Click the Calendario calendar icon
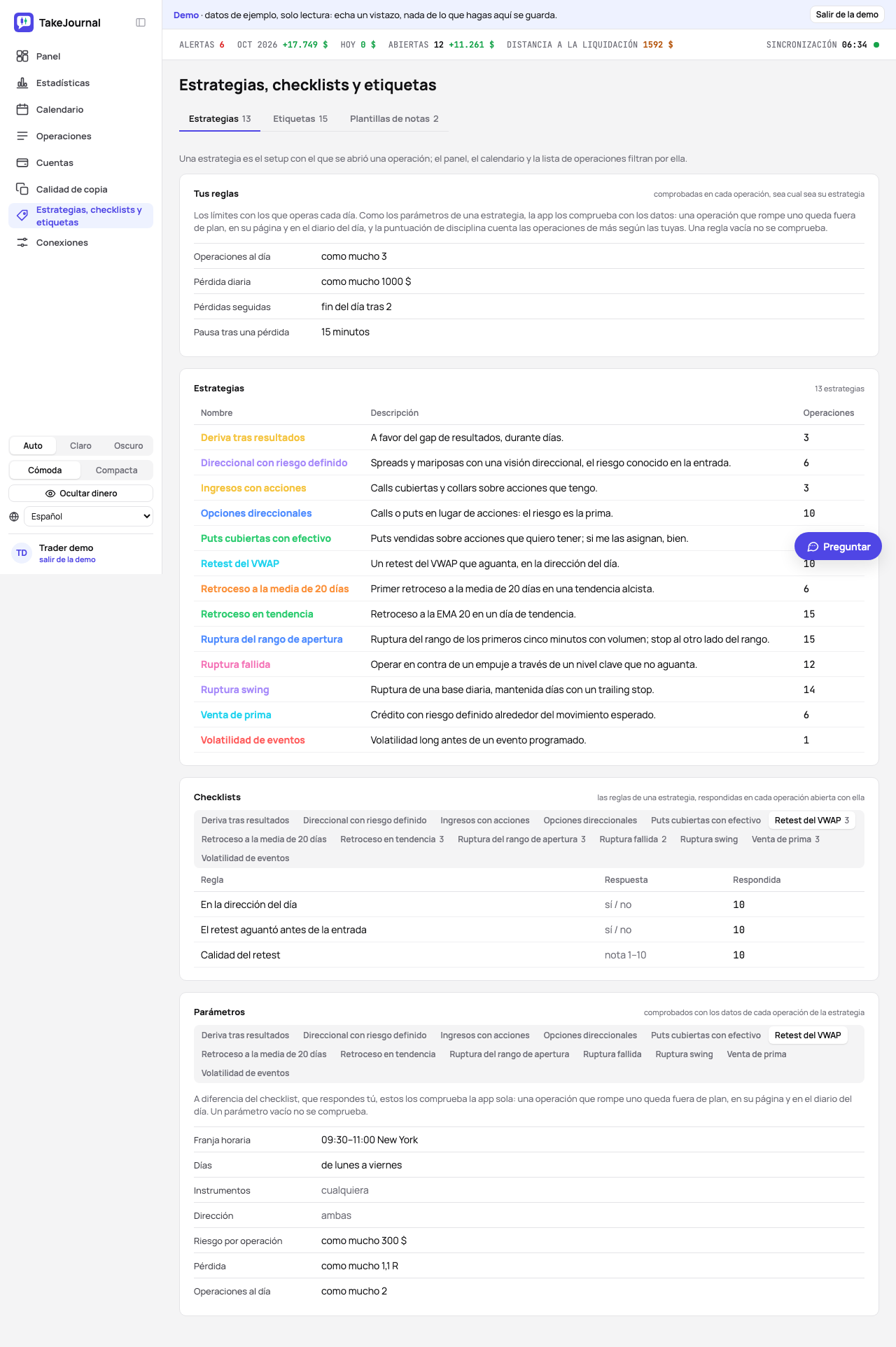The height and width of the screenshot is (1347, 896). [22, 109]
